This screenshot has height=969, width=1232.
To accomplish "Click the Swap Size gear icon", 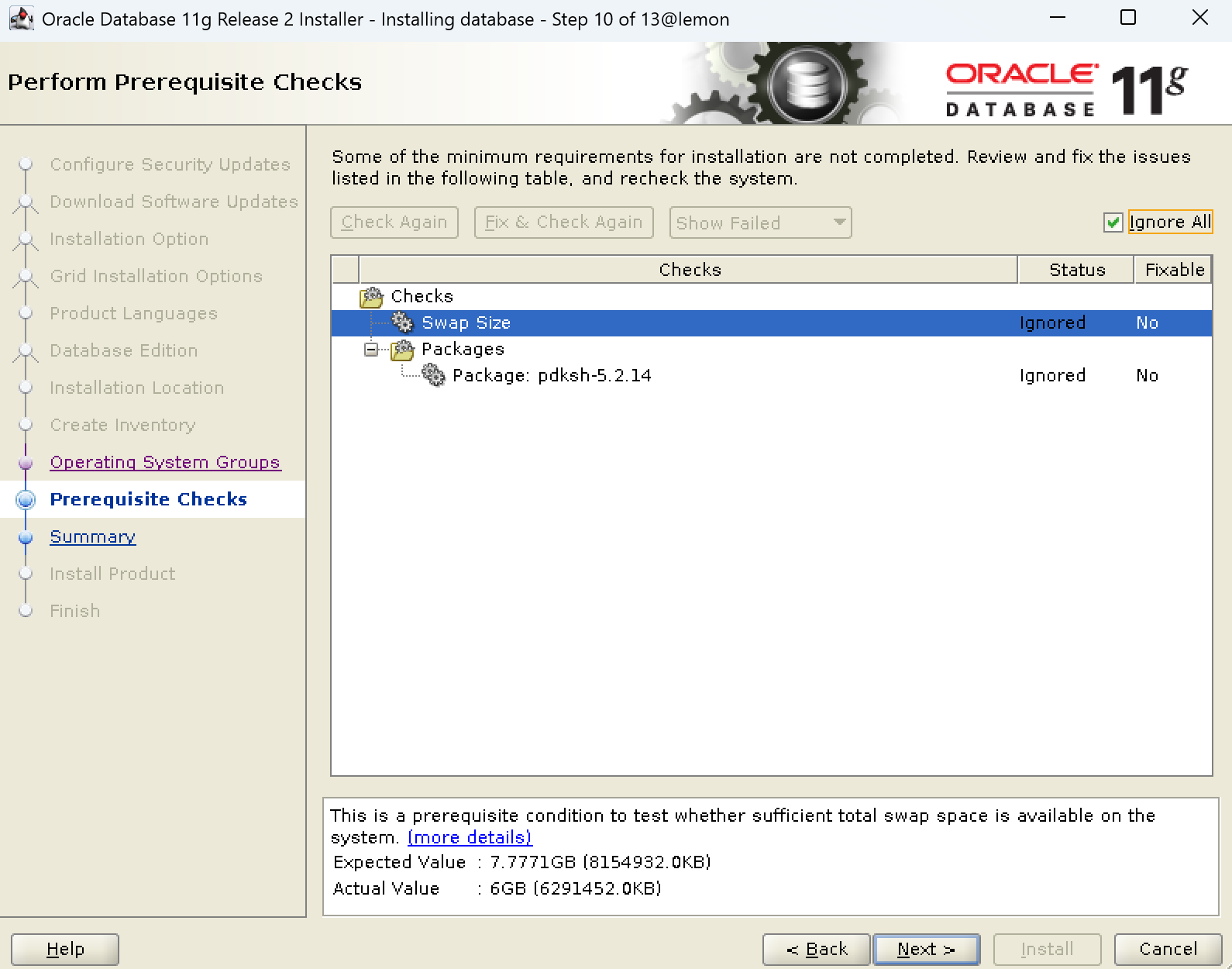I will click(403, 322).
